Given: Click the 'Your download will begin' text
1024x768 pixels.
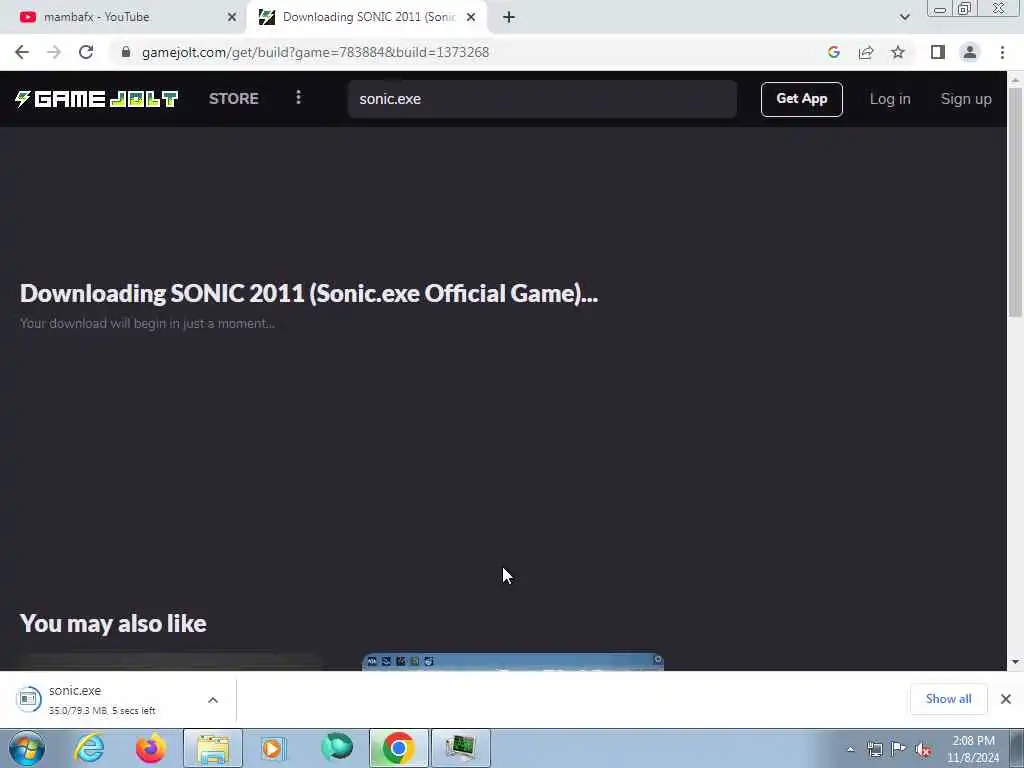Looking at the screenshot, I should click(x=148, y=323).
